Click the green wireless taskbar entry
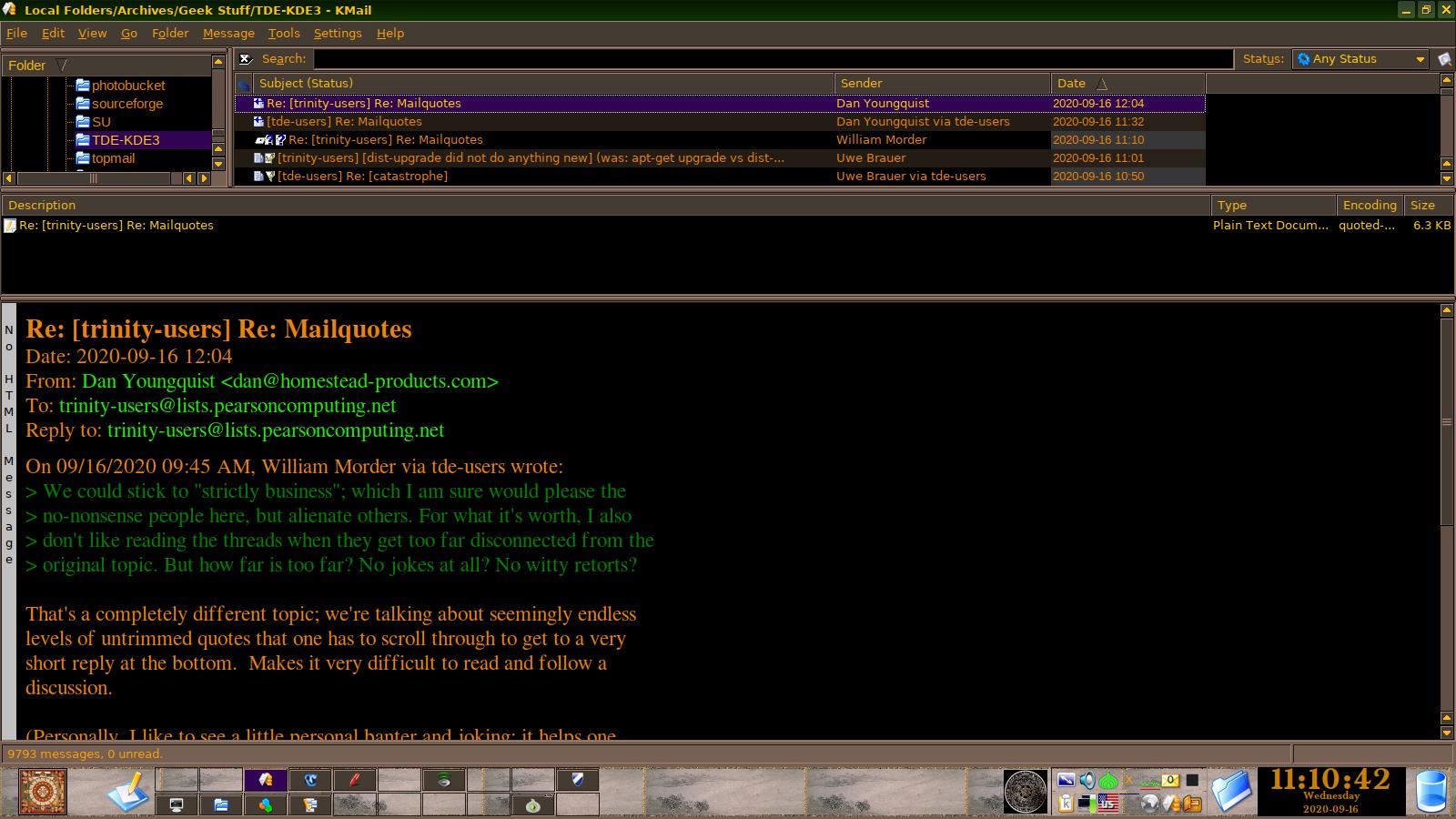Viewport: 1456px width, 819px height. coord(443,780)
